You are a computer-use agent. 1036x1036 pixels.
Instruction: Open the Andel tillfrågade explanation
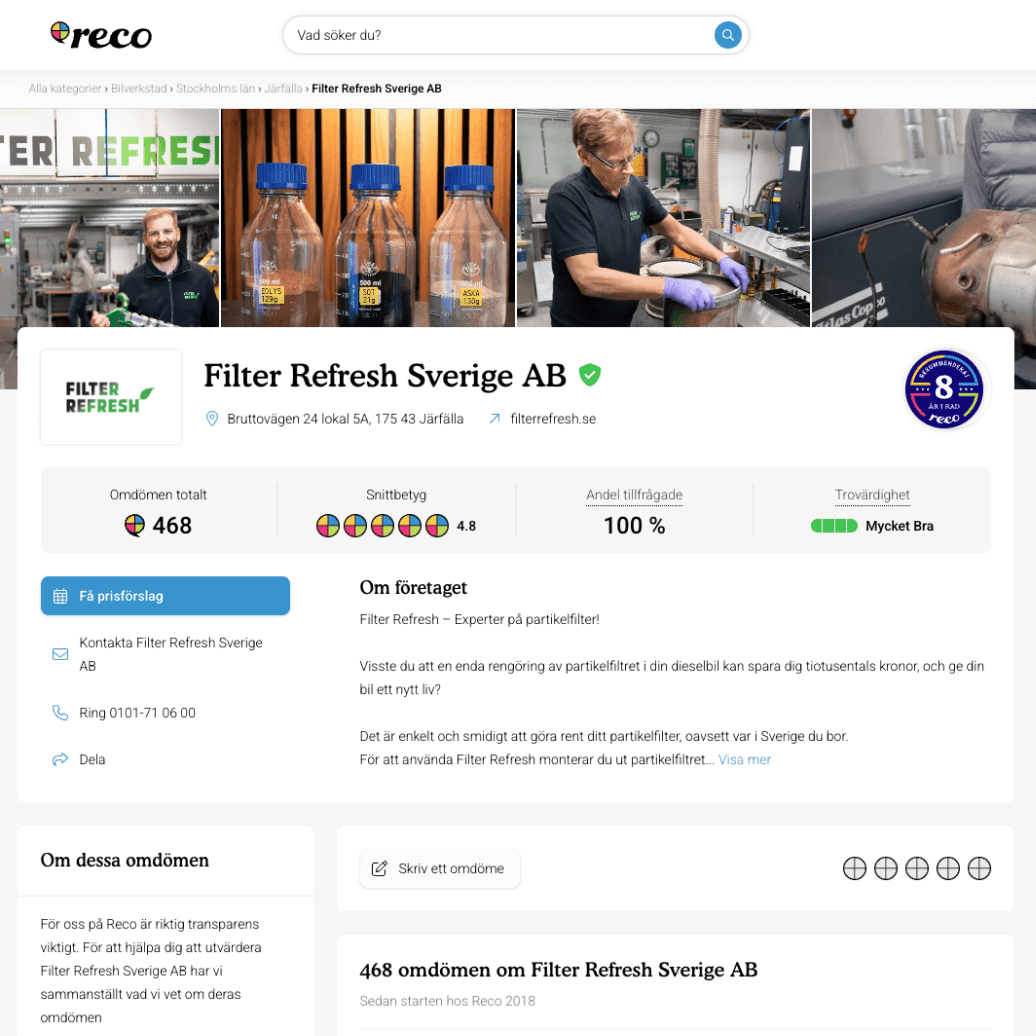[634, 495]
